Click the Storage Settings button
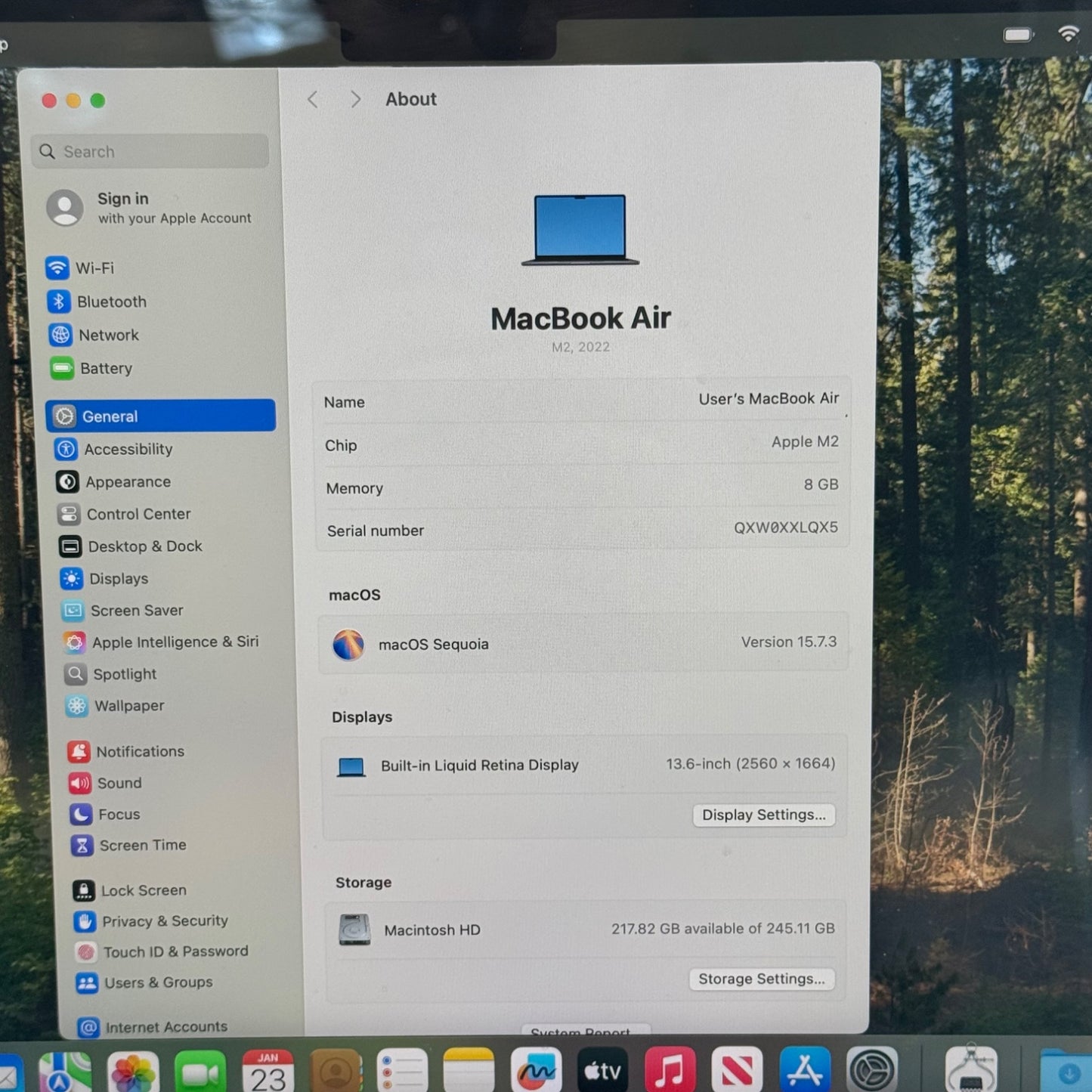Screen dimensions: 1092x1092 click(x=761, y=979)
